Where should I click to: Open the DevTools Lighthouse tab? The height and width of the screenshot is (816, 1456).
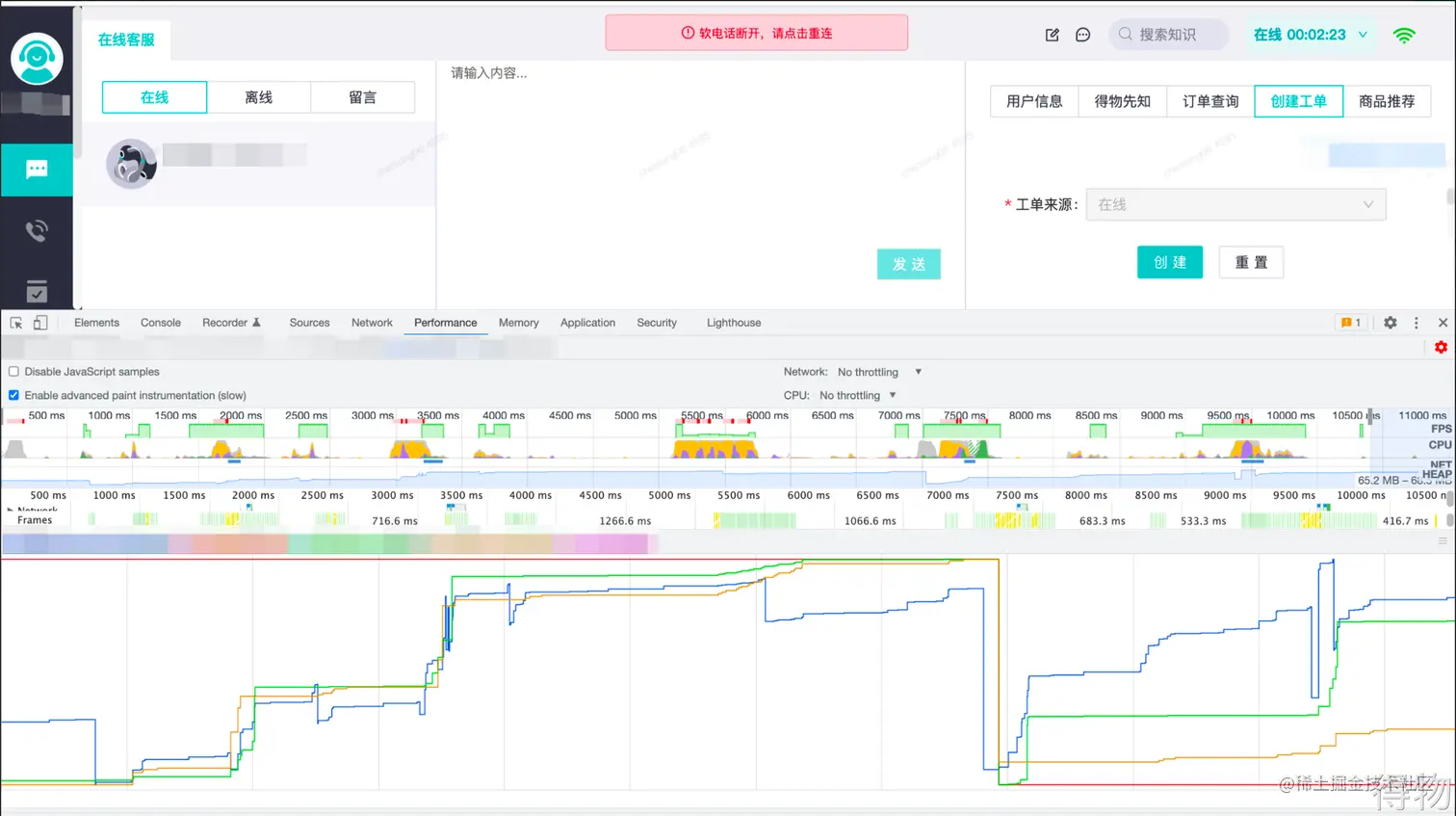[734, 323]
